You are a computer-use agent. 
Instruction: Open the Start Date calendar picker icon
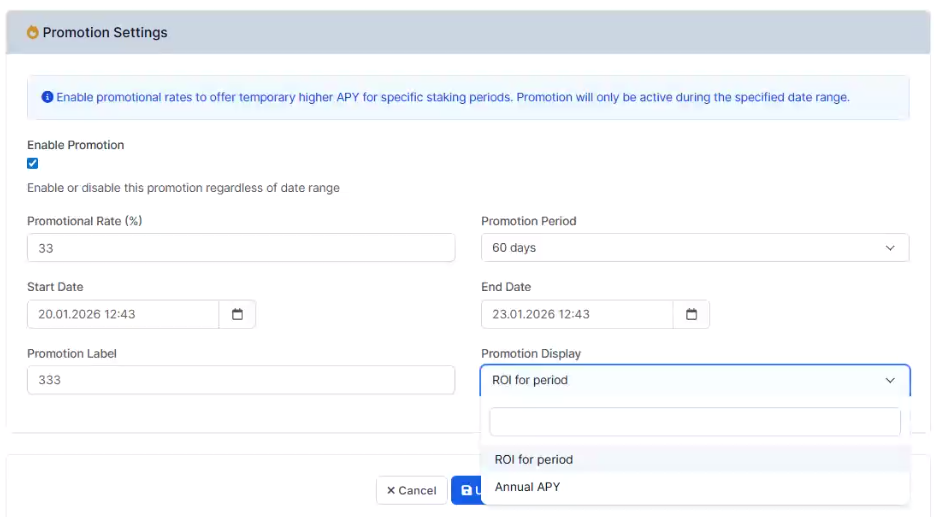237,314
